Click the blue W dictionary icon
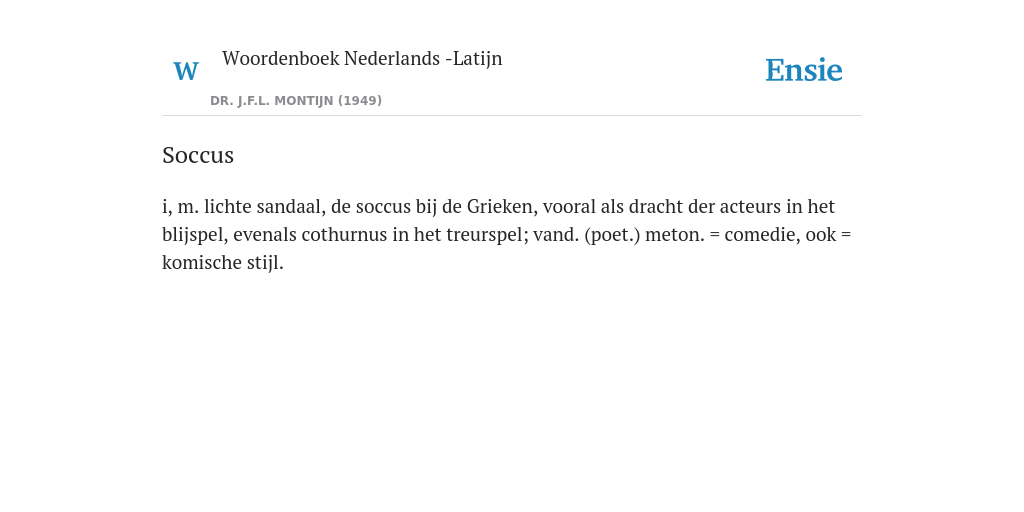 186,71
